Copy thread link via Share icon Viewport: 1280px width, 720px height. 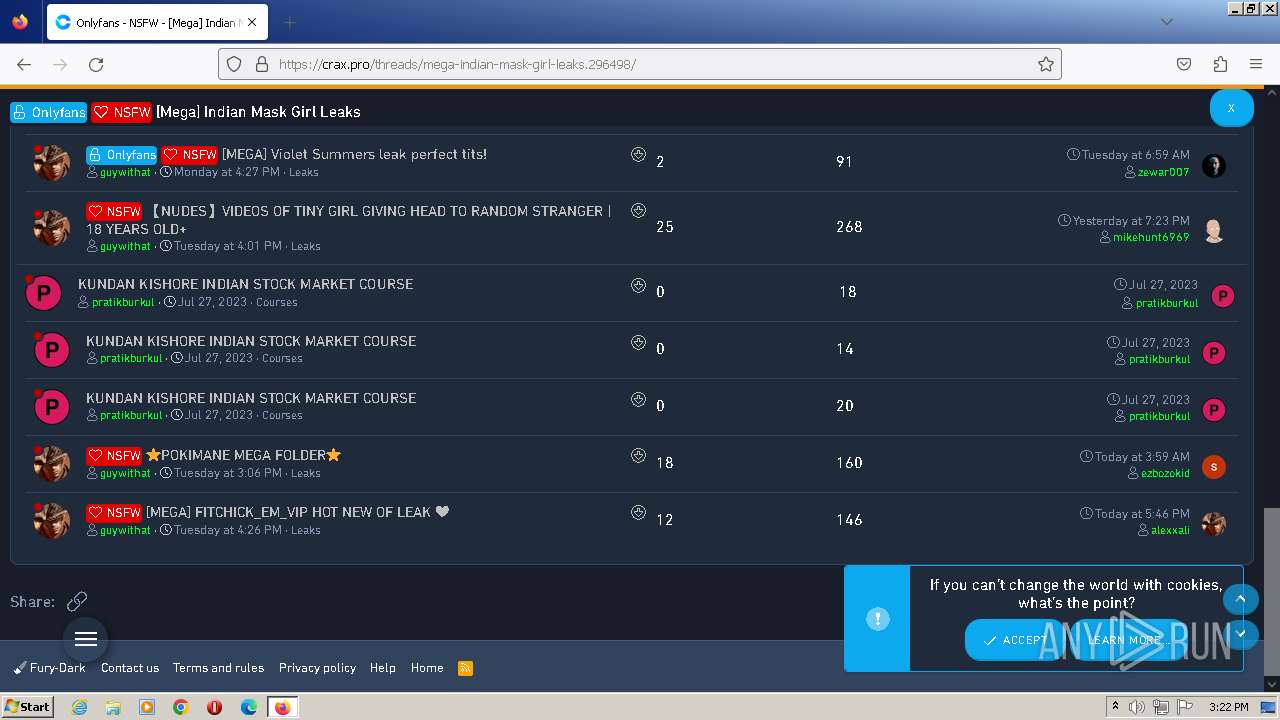[77, 601]
